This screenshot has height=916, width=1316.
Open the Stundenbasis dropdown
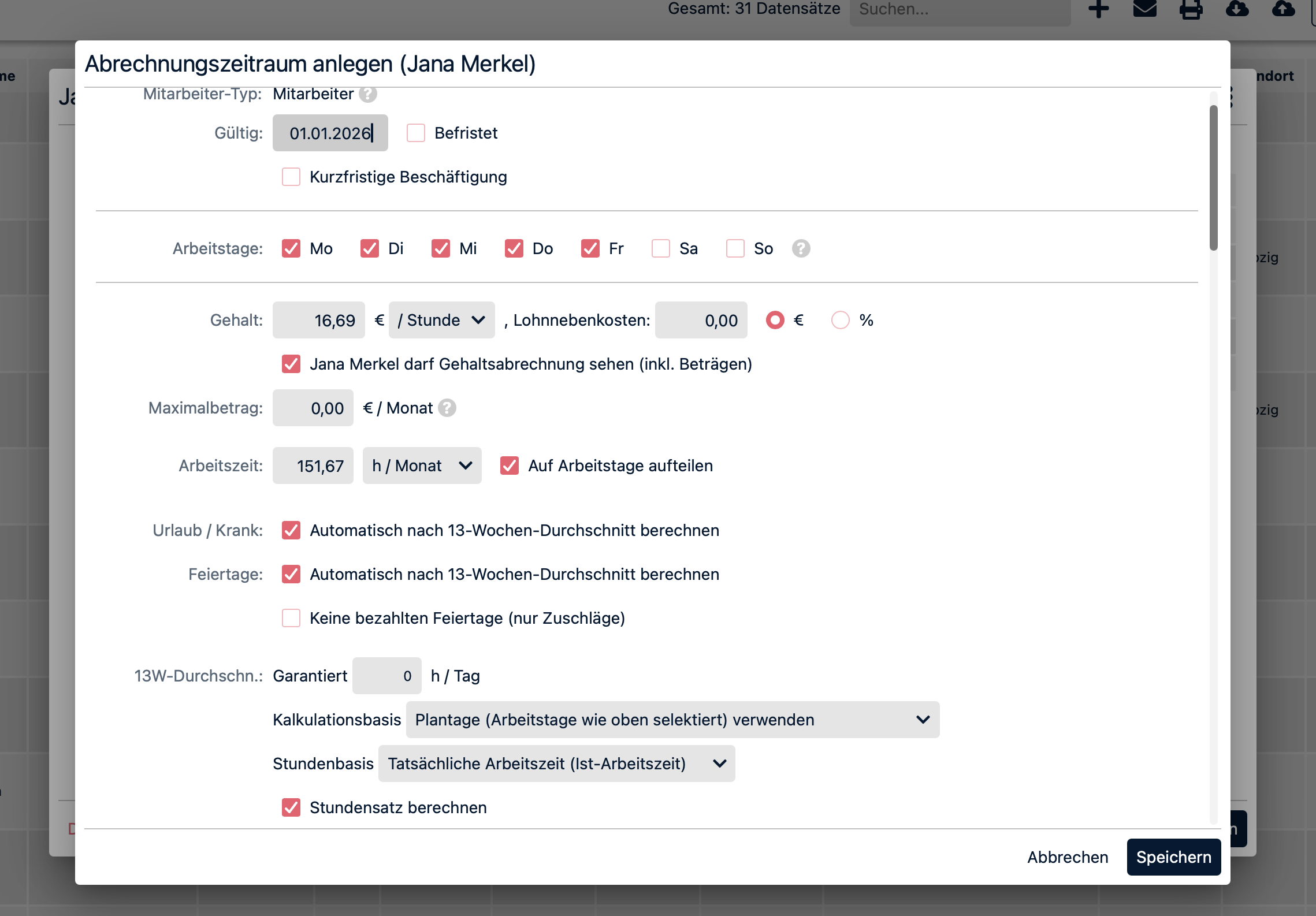click(556, 764)
